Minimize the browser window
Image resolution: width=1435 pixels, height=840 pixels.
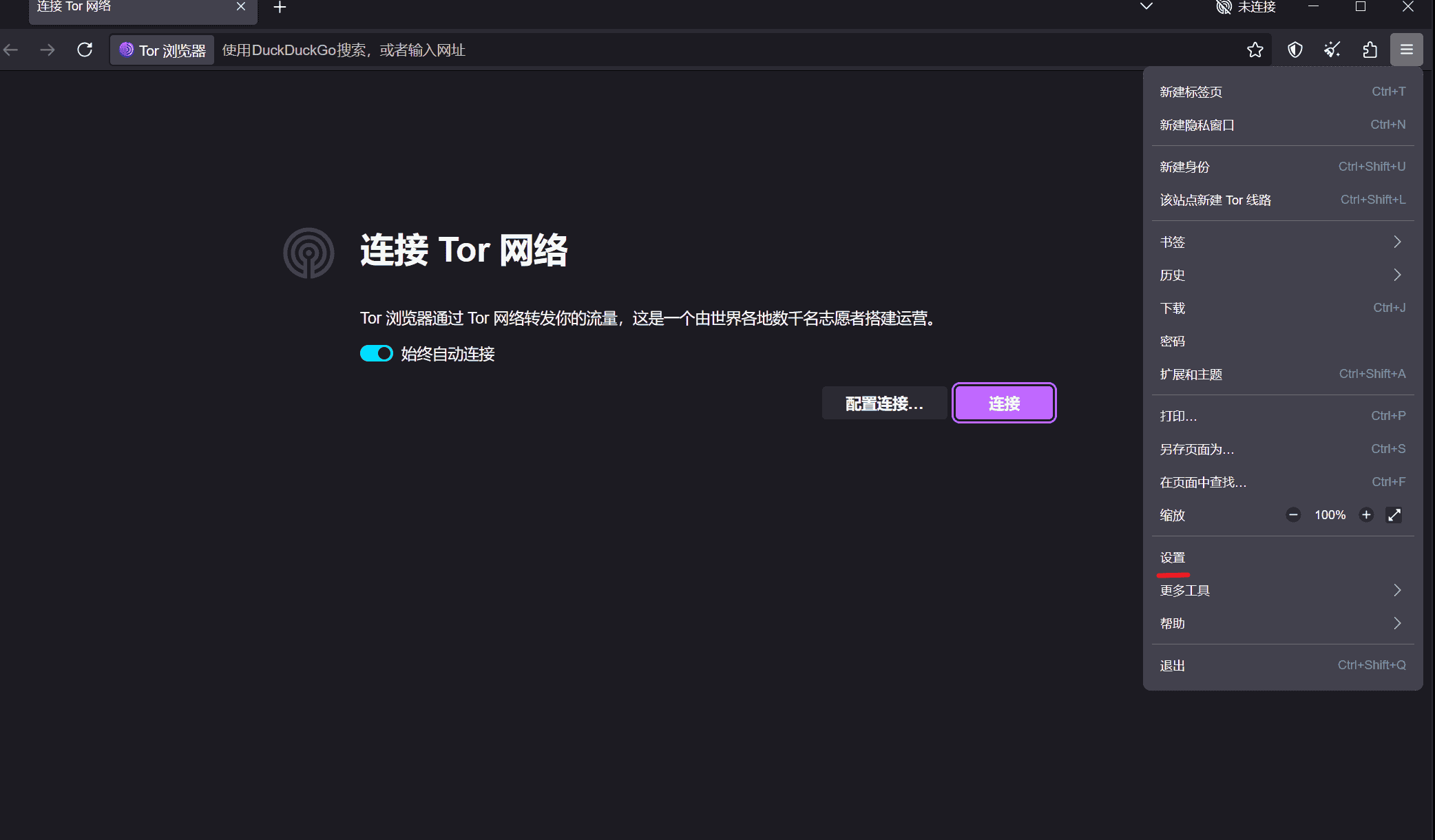tap(1313, 7)
